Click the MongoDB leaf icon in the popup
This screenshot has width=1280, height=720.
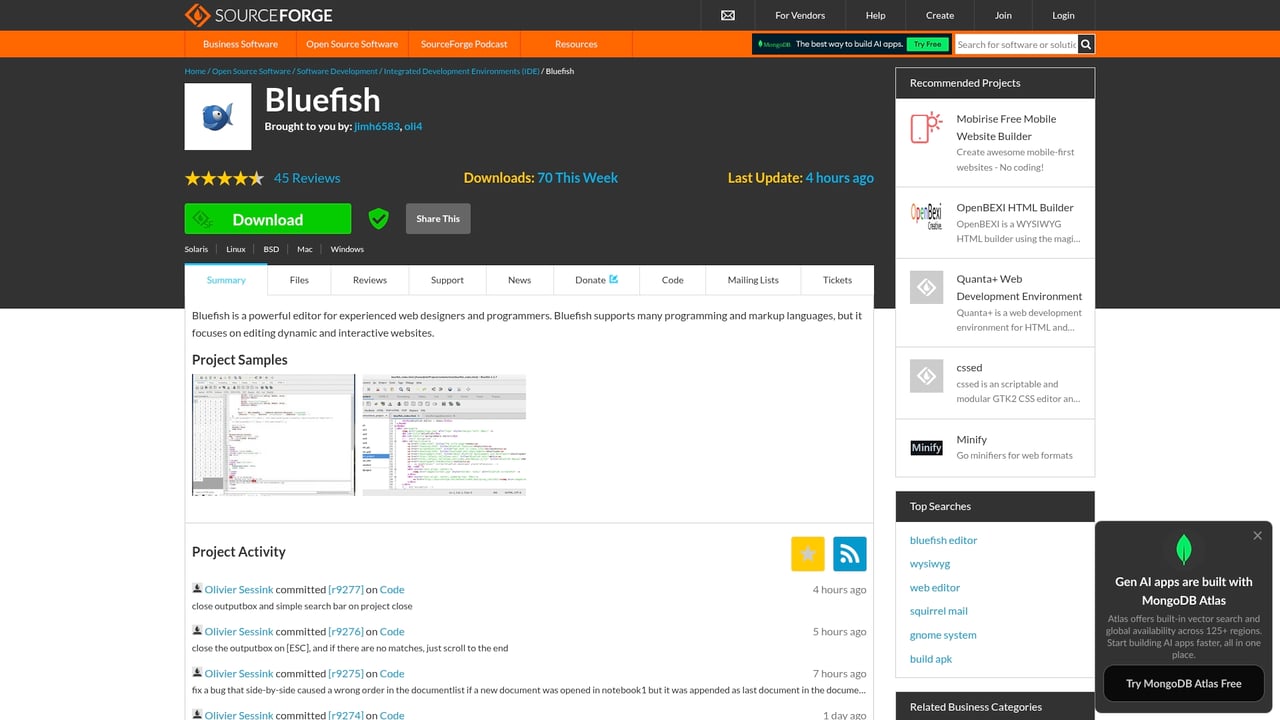coord(1183,549)
